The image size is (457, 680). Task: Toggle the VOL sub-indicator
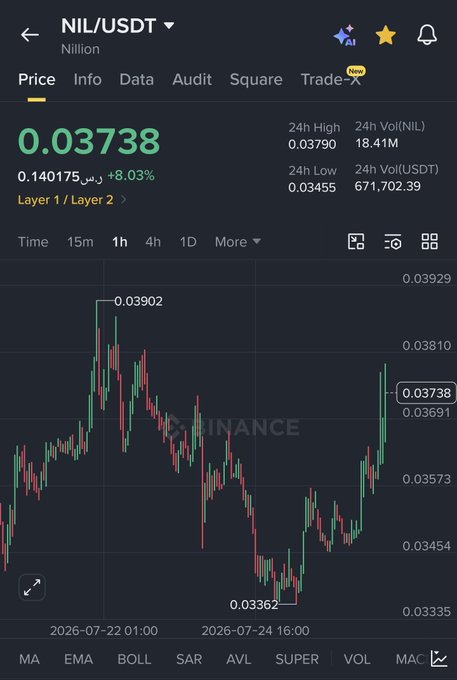357,659
